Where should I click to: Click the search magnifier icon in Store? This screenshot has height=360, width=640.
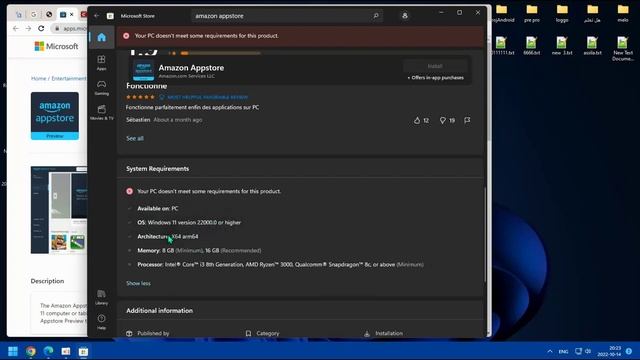tap(376, 16)
